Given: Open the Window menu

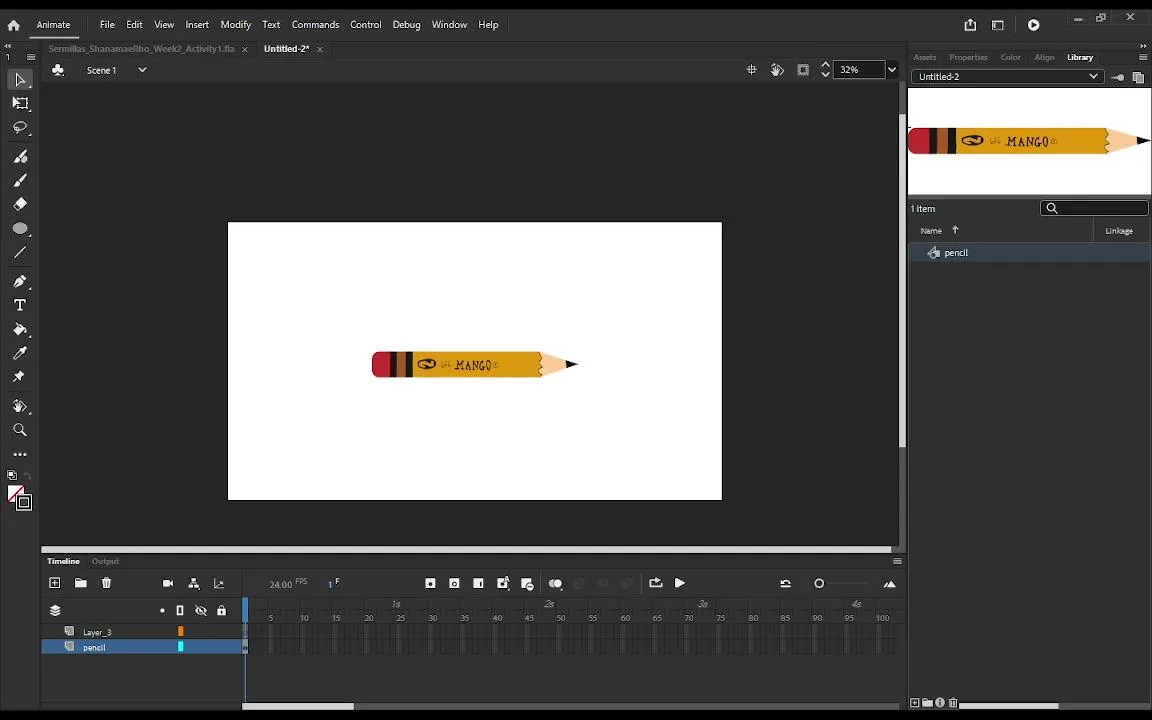Looking at the screenshot, I should point(449,24).
